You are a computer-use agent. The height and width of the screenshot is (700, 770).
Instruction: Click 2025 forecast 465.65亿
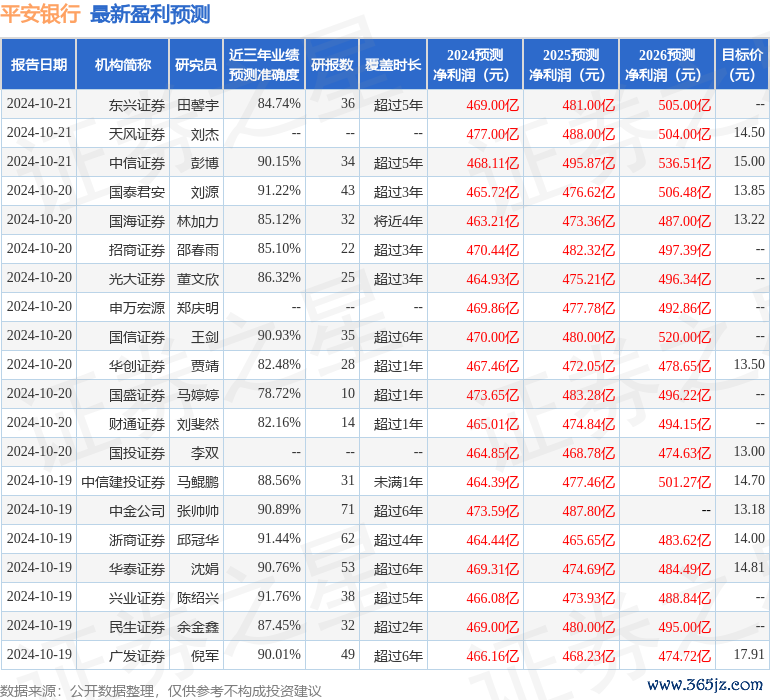[588, 540]
